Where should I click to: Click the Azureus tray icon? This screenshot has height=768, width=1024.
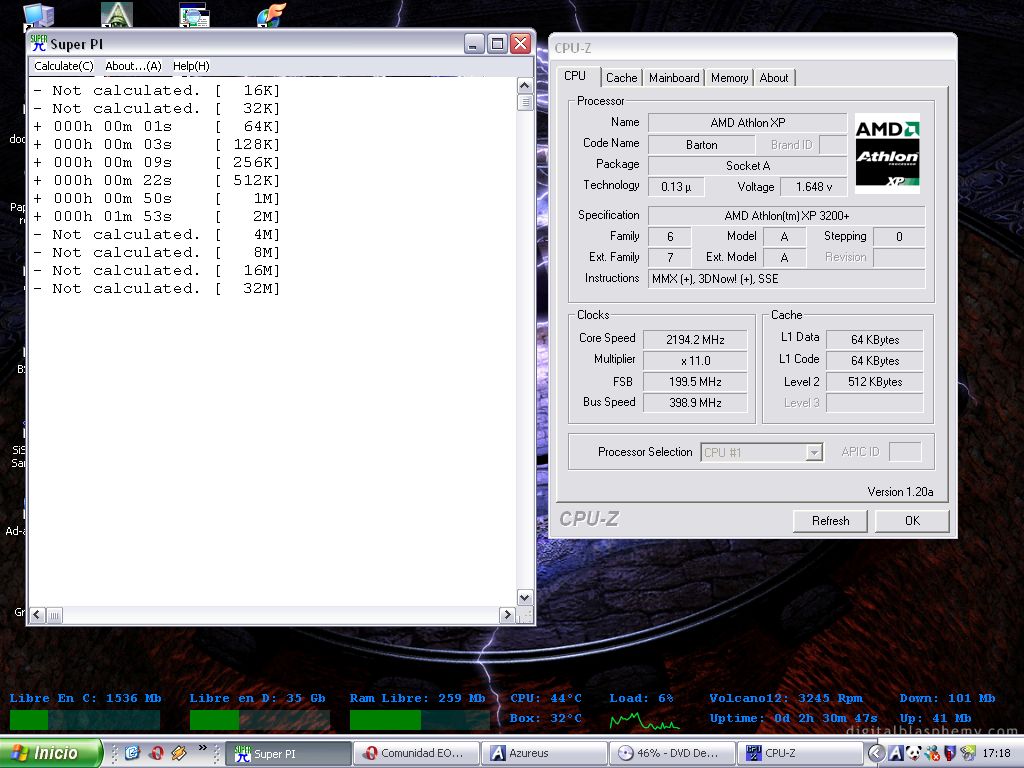[x=896, y=753]
